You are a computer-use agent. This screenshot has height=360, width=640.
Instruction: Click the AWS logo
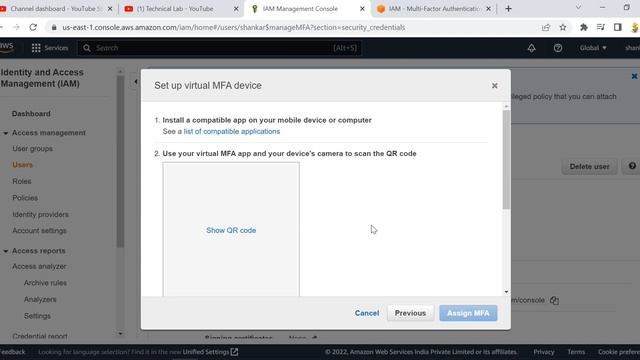click(6, 47)
